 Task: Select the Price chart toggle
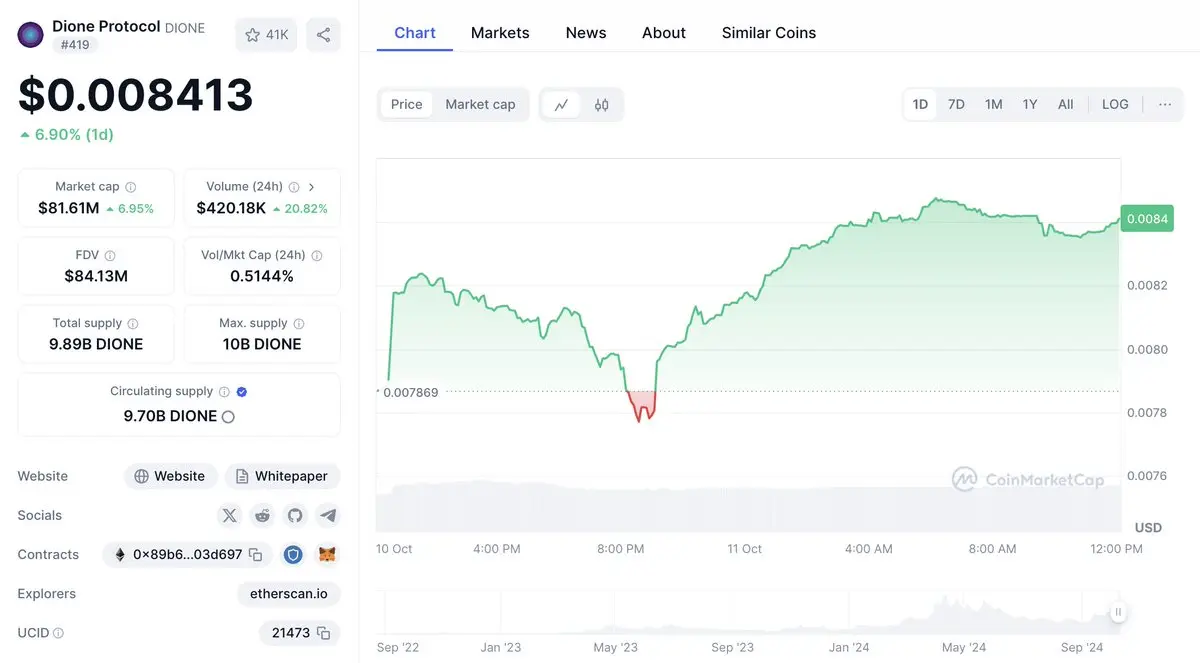point(407,104)
